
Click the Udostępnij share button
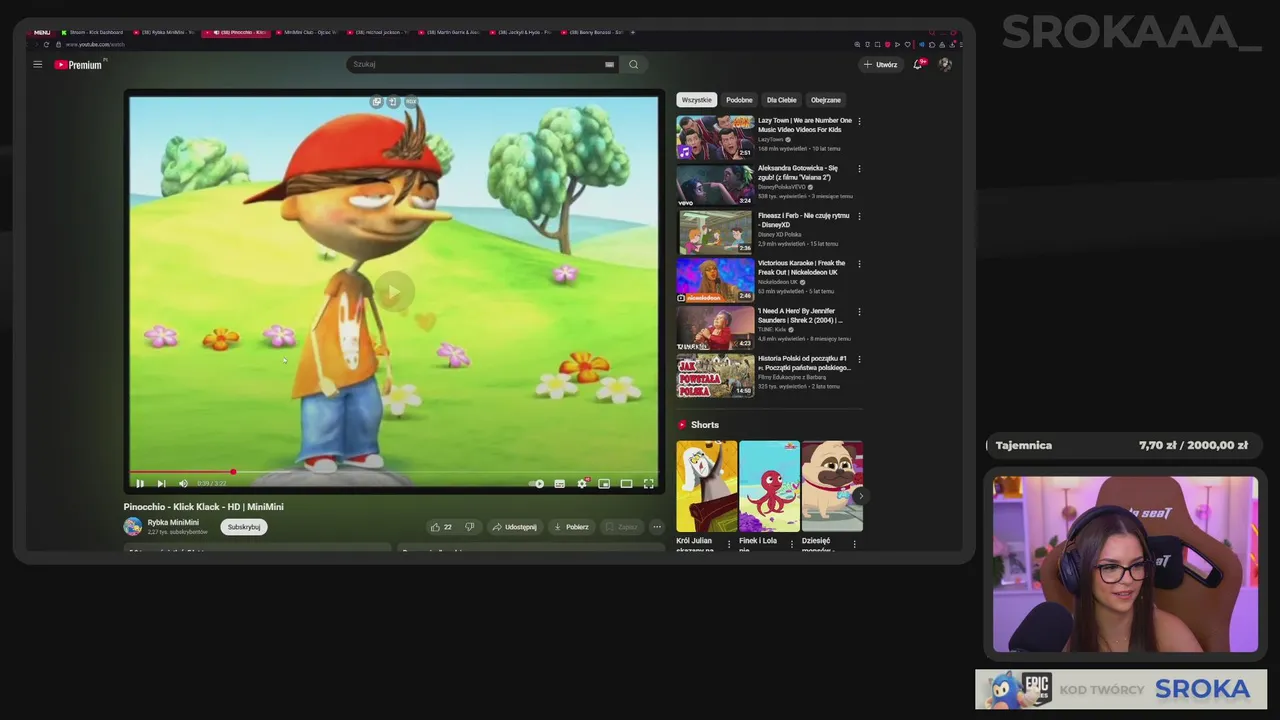tap(514, 527)
